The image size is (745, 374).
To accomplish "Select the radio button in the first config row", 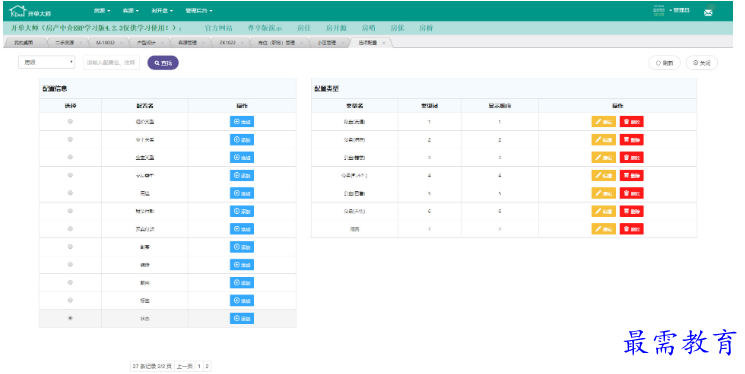I will (70, 122).
